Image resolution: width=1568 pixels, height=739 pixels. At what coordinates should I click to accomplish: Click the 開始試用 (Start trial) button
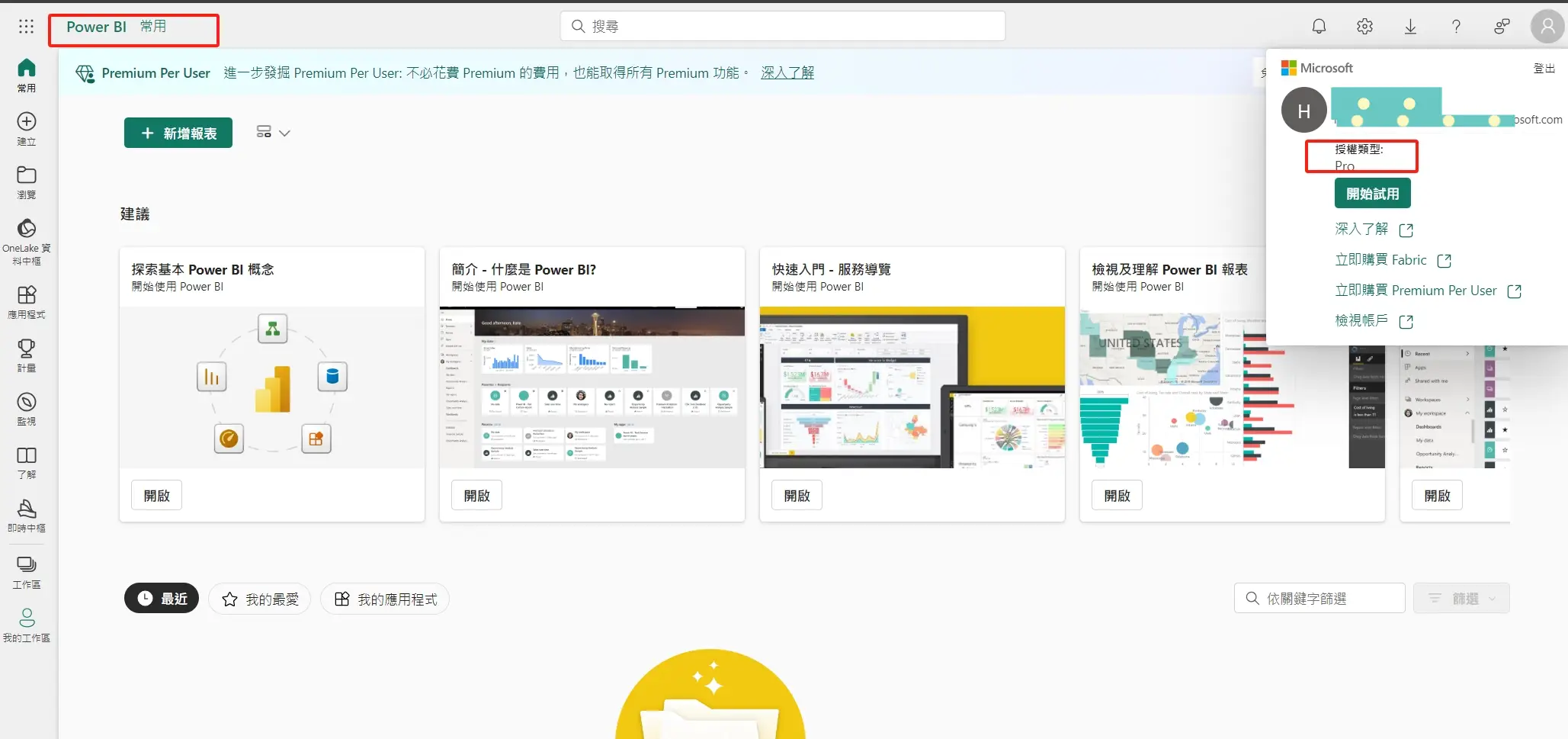click(1372, 194)
